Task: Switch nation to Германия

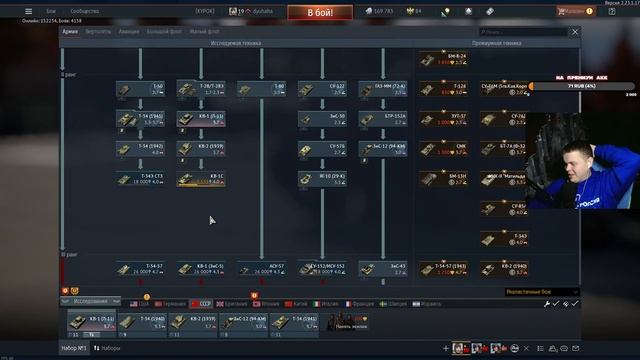Action: pyautogui.click(x=170, y=304)
